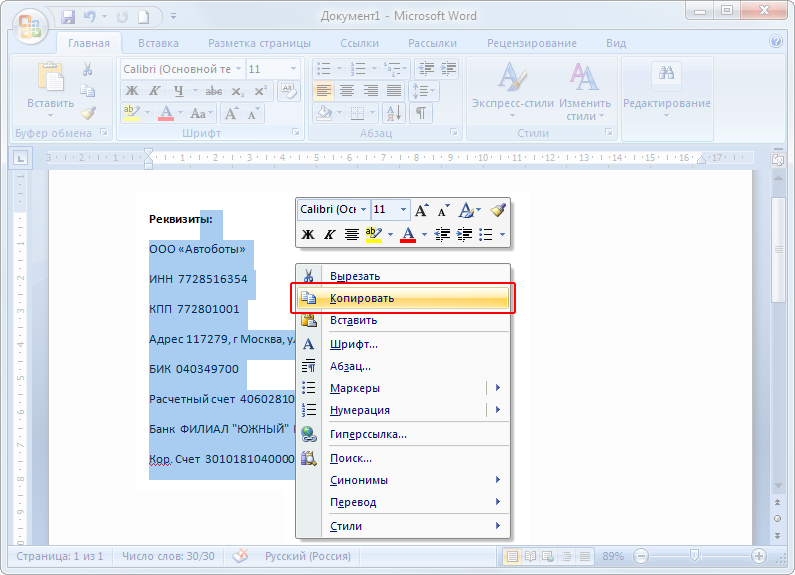Click Поиск... in the context menu
795x575 pixels.
pos(403,458)
